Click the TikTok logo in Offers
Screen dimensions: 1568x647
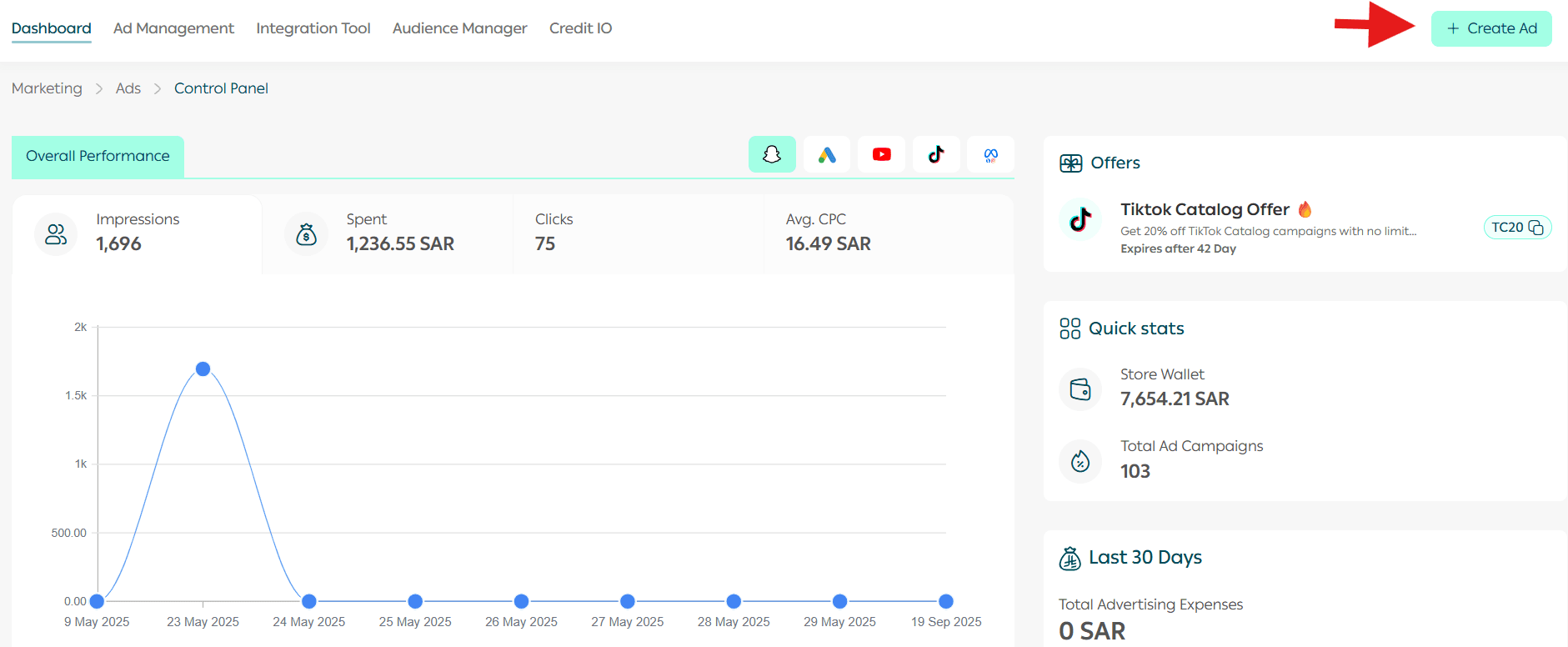[1080, 219]
